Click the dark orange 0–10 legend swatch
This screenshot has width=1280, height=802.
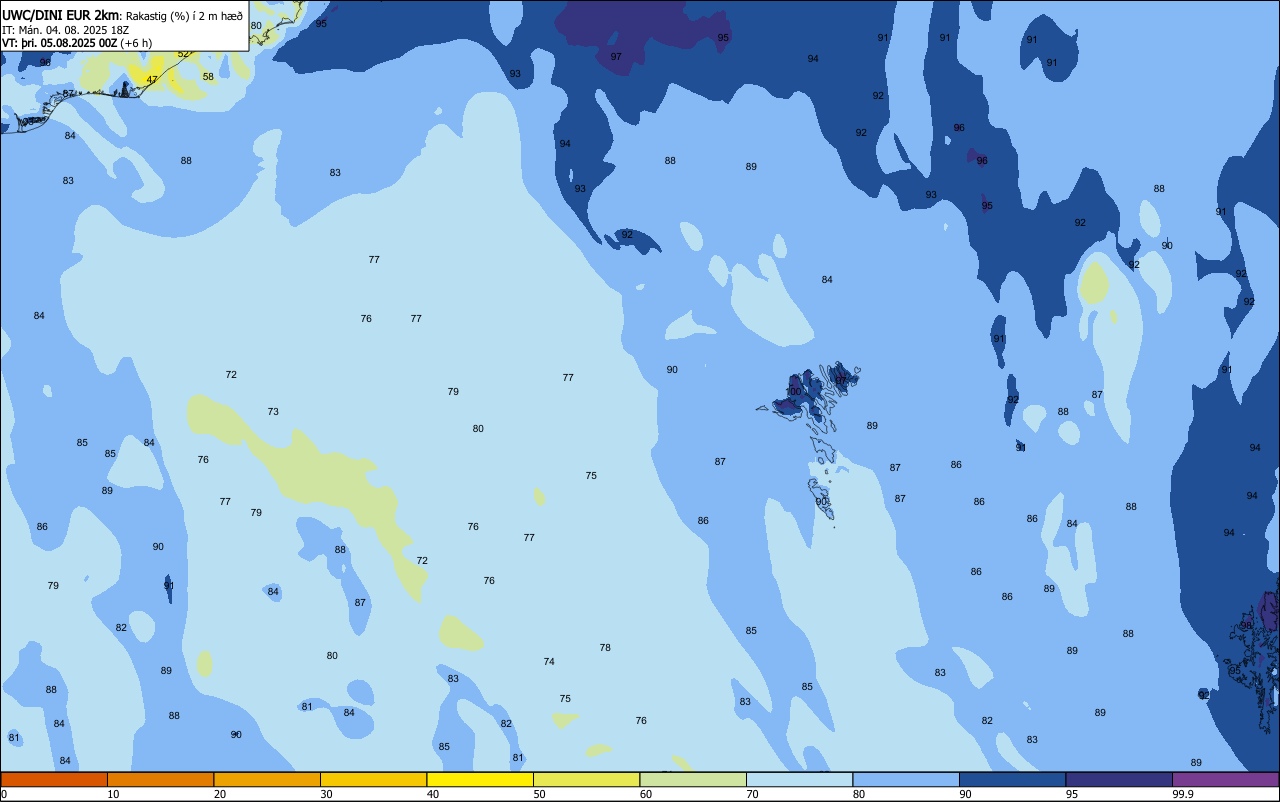(54, 779)
